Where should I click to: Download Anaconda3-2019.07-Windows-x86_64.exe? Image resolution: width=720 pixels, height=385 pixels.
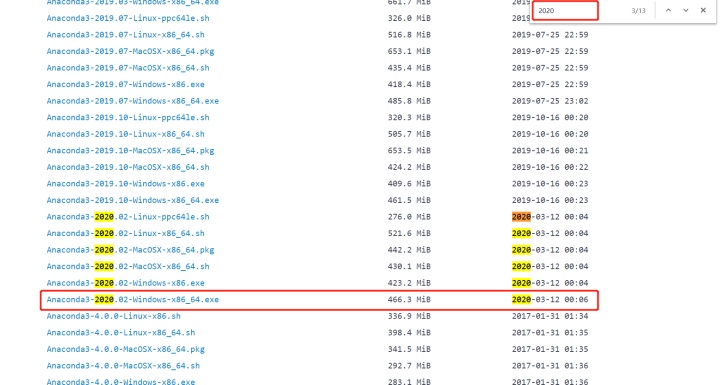click(x=133, y=101)
